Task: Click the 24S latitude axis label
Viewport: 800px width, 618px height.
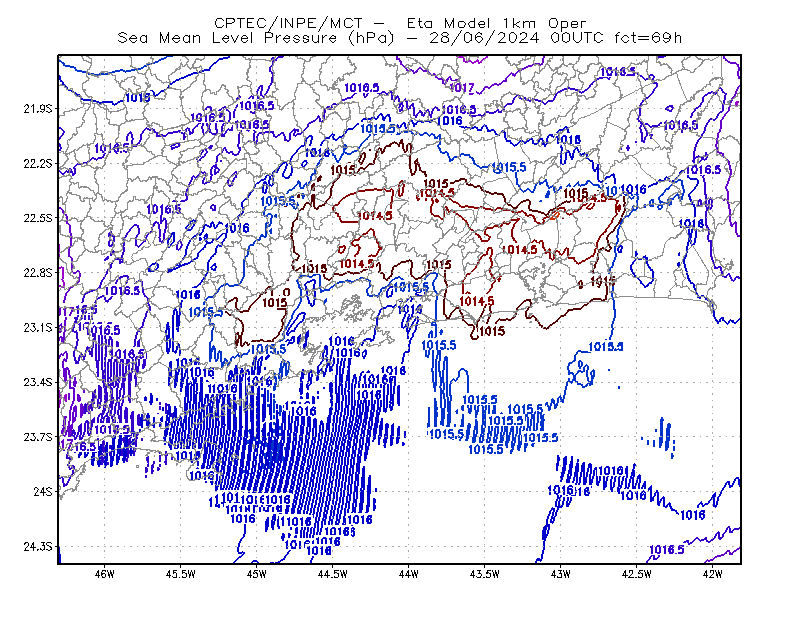Action: [x=42, y=492]
